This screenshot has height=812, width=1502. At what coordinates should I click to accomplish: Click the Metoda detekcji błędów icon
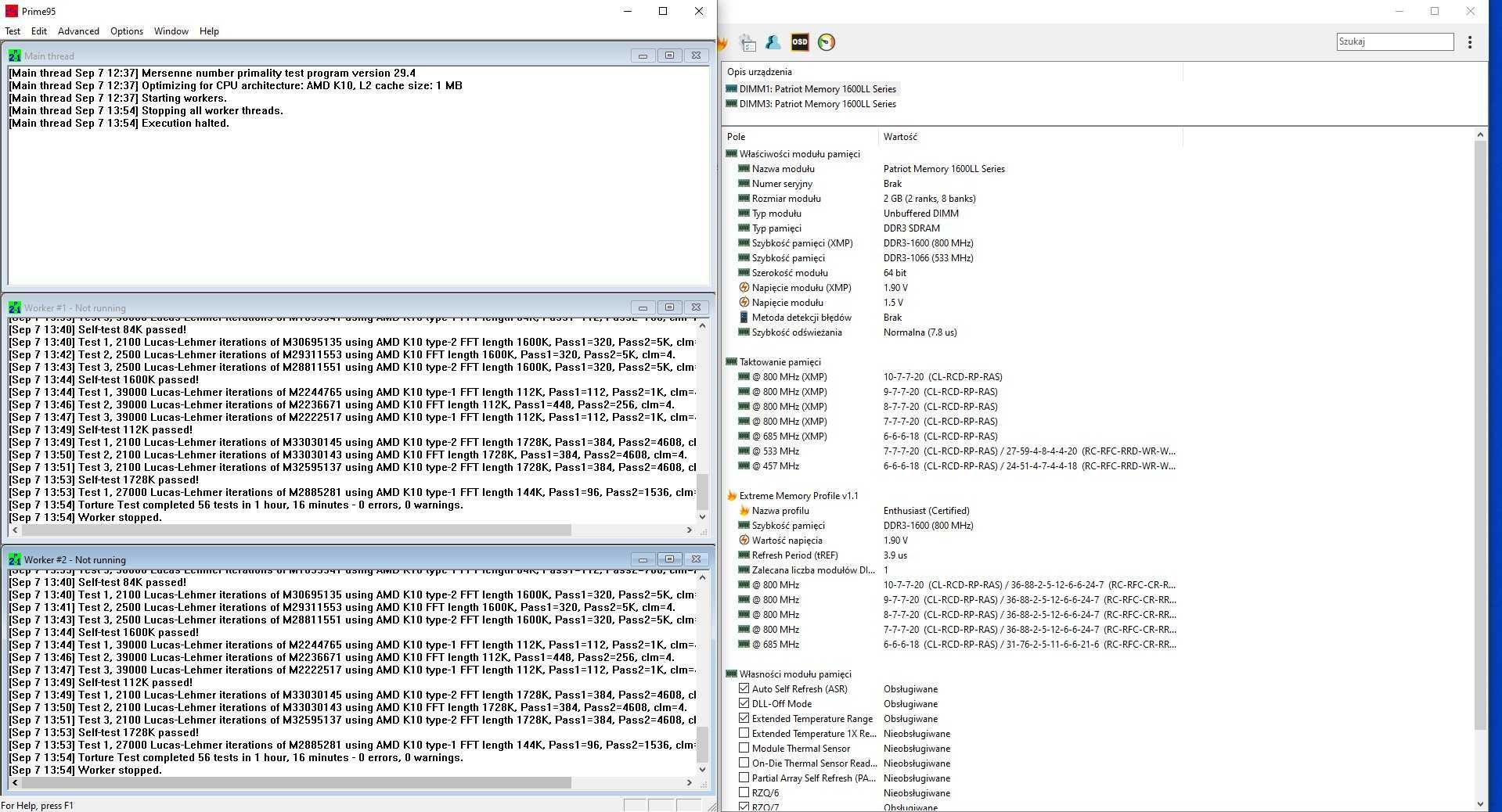744,317
